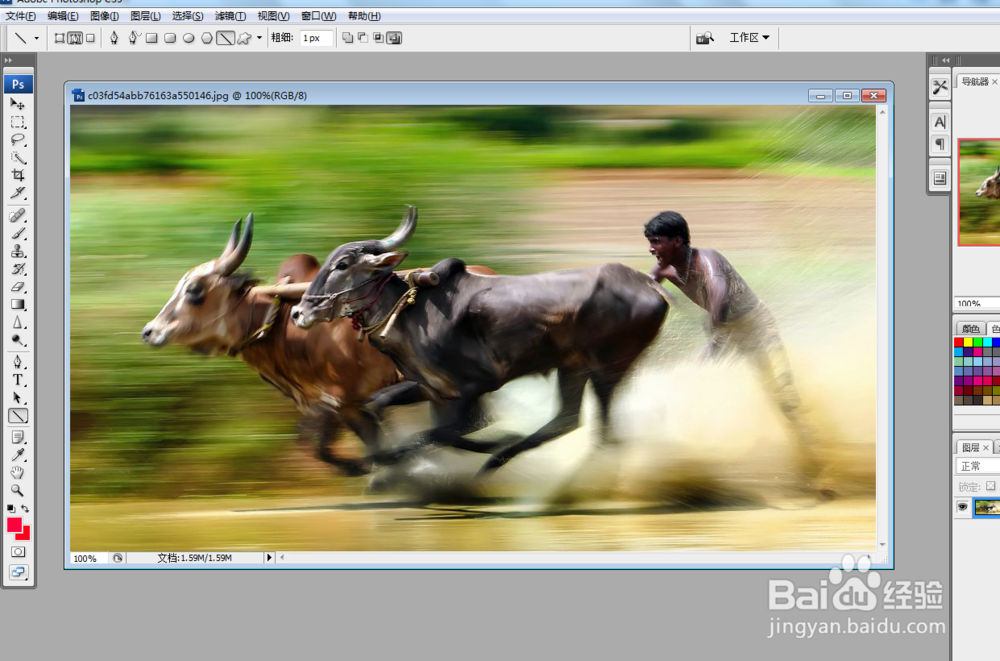The width and height of the screenshot is (1000, 661).
Task: Click the Ps logo atop toolbox
Action: [x=18, y=84]
